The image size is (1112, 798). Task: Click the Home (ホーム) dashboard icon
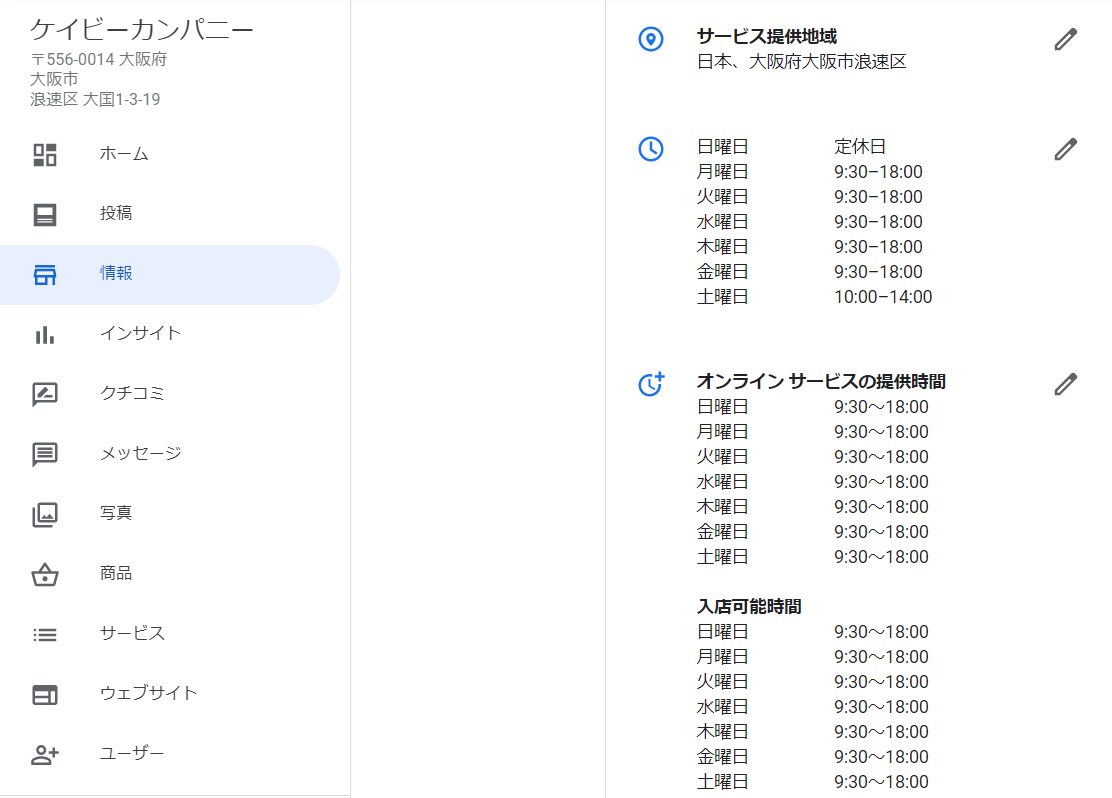tap(45, 155)
